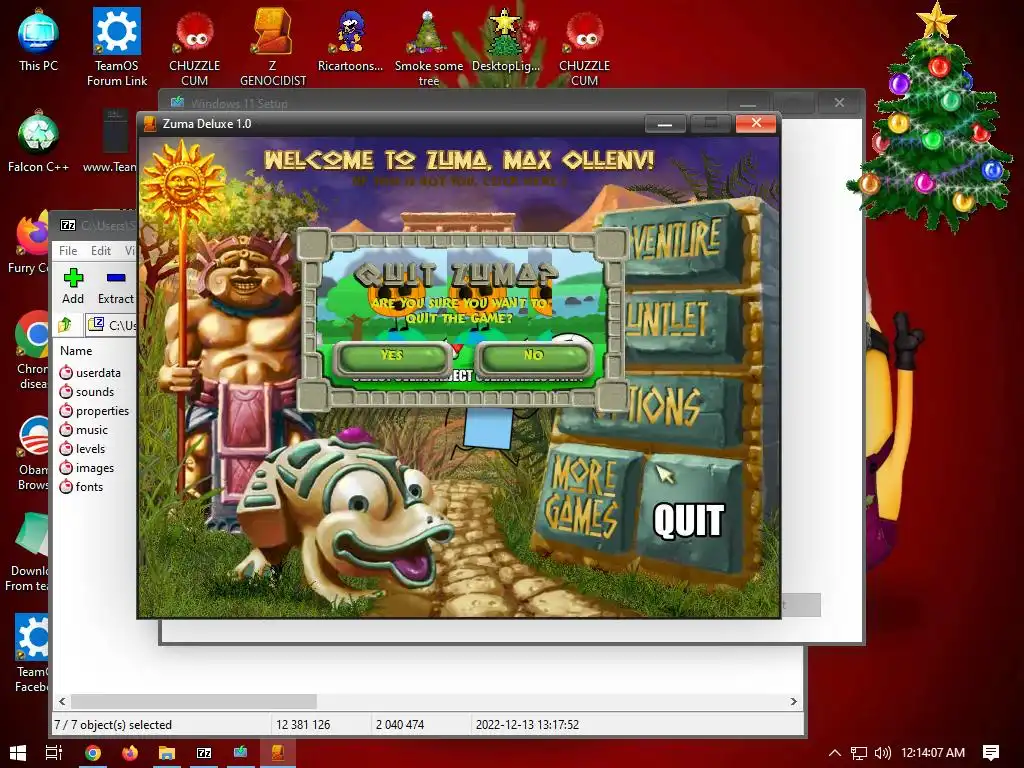Viewport: 1024px width, 768px height.
Task: Select the properties folder in 7-Zip
Action: coord(95,411)
